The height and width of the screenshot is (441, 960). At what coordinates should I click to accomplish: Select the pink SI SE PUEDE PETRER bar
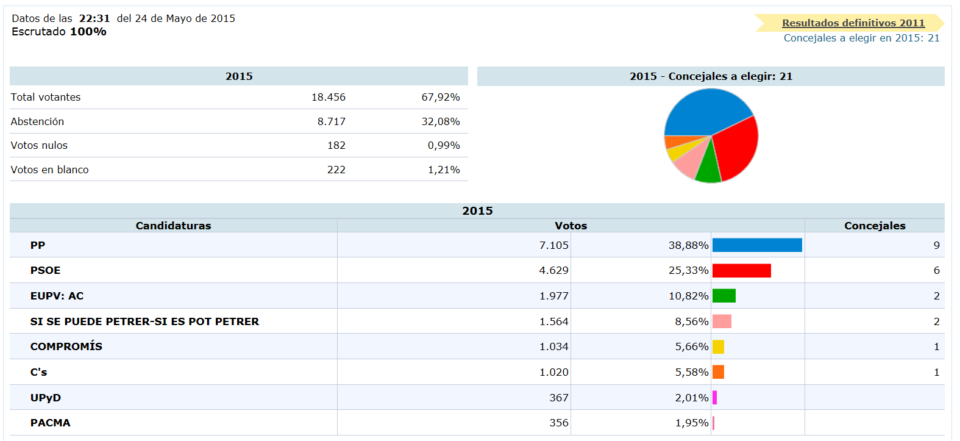pos(722,322)
